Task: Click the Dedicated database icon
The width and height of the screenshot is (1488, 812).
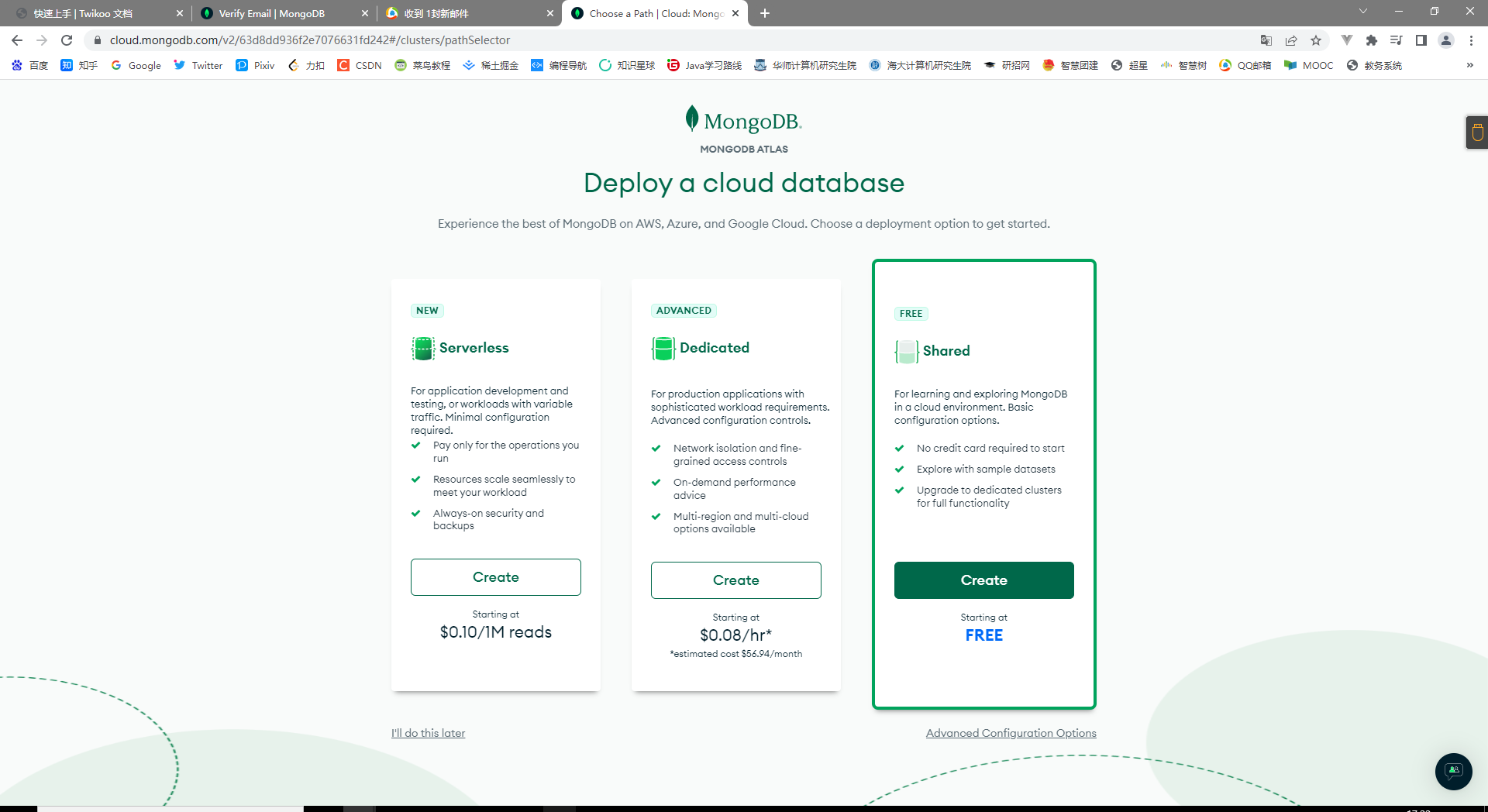Action: [663, 349]
